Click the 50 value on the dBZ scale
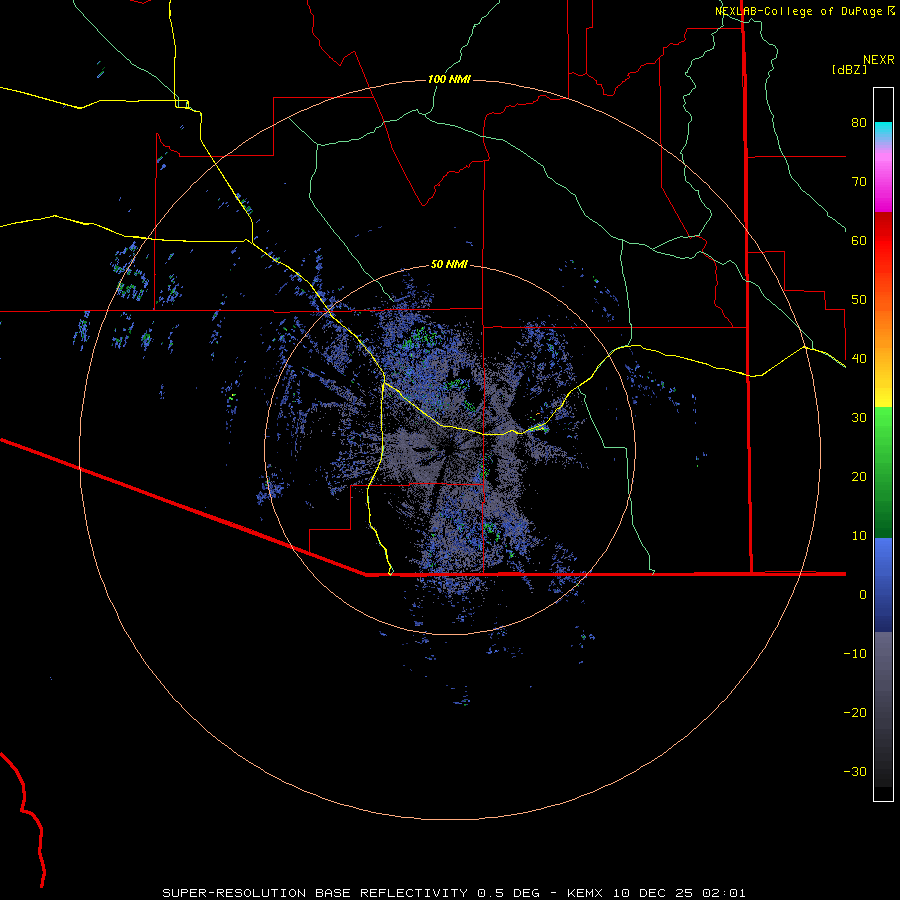This screenshot has height=900, width=900. pyautogui.click(x=859, y=300)
